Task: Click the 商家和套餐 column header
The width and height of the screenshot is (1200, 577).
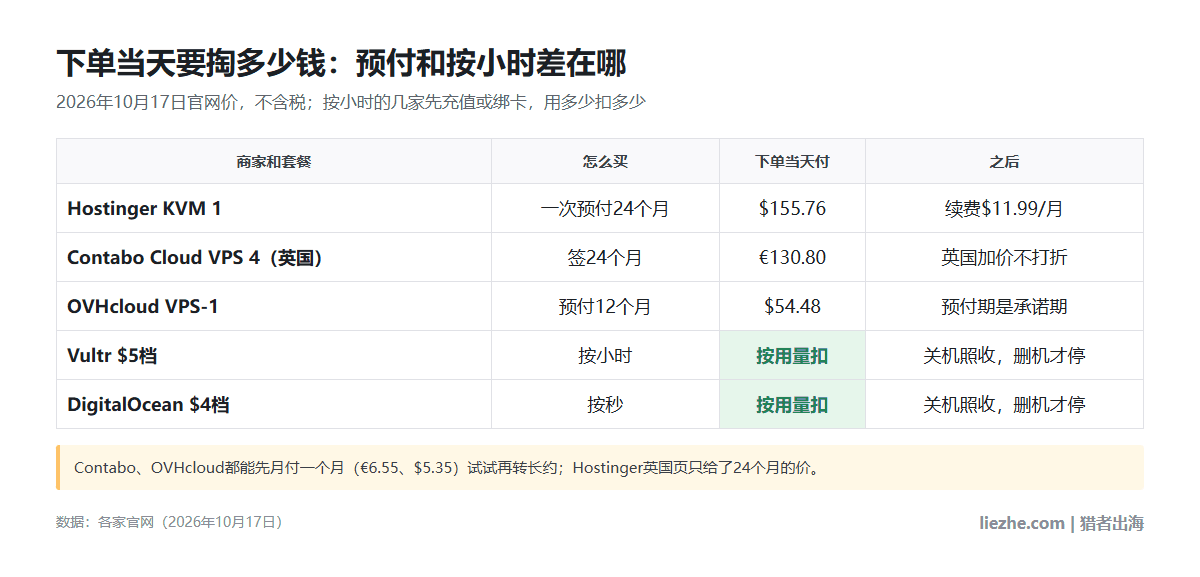Action: (x=274, y=161)
